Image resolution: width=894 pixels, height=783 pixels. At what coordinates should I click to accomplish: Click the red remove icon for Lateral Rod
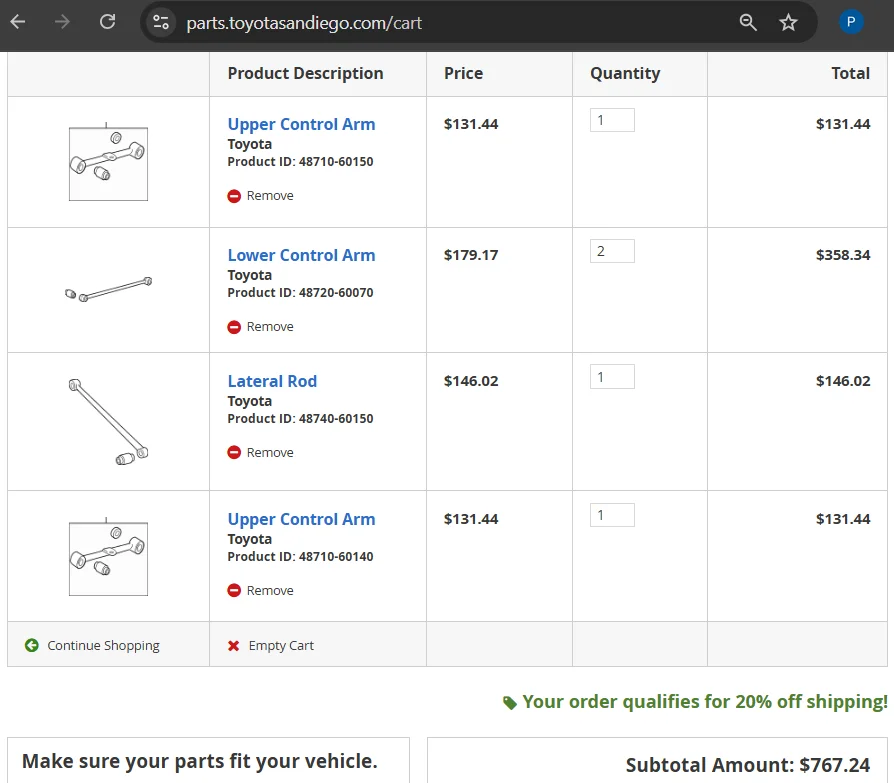coord(234,453)
